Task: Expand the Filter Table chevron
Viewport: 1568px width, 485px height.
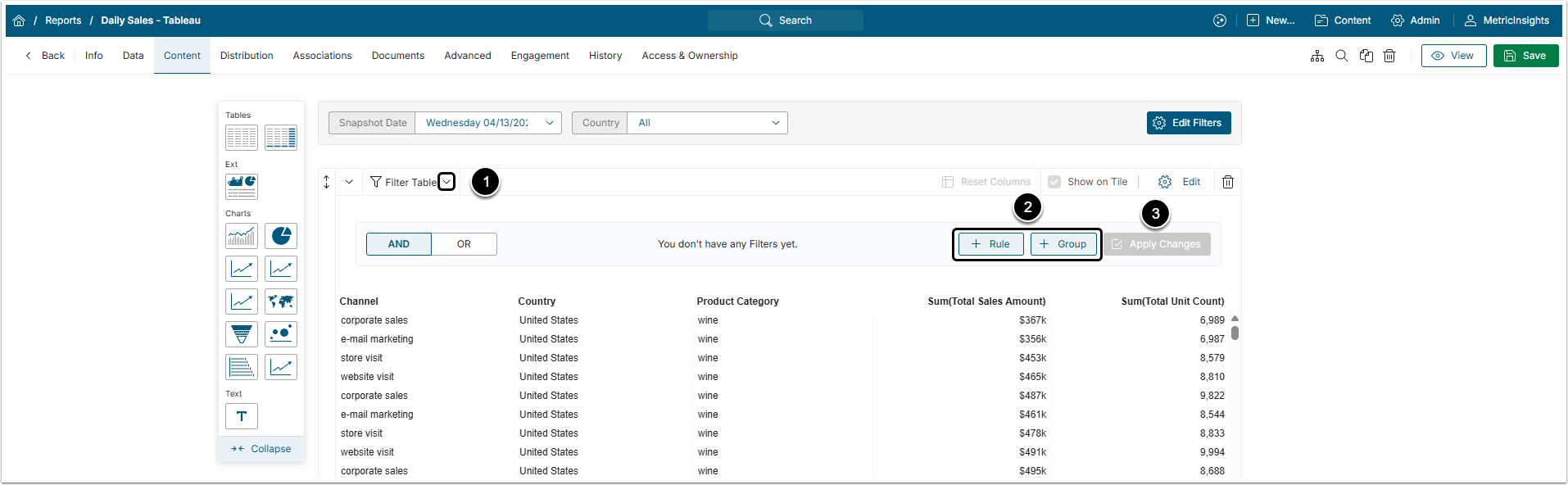Action: 446,182
